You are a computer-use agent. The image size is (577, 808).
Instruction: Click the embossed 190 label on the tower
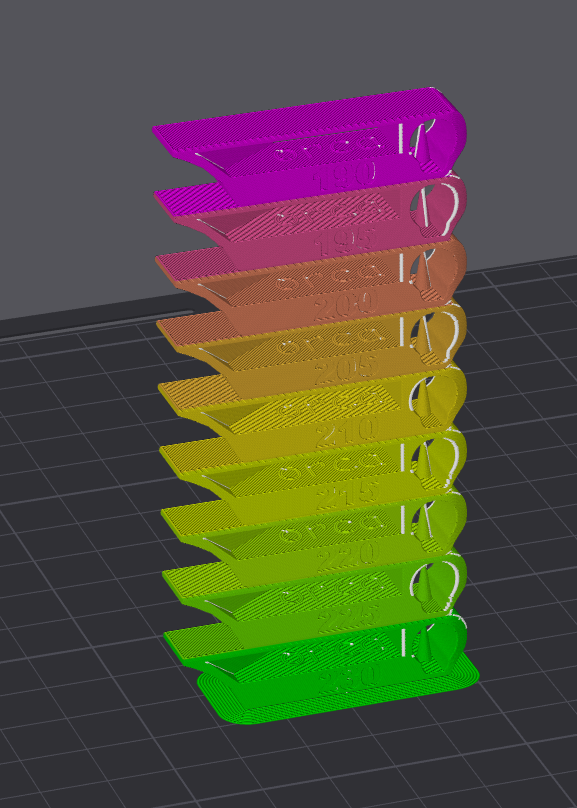coord(345,176)
